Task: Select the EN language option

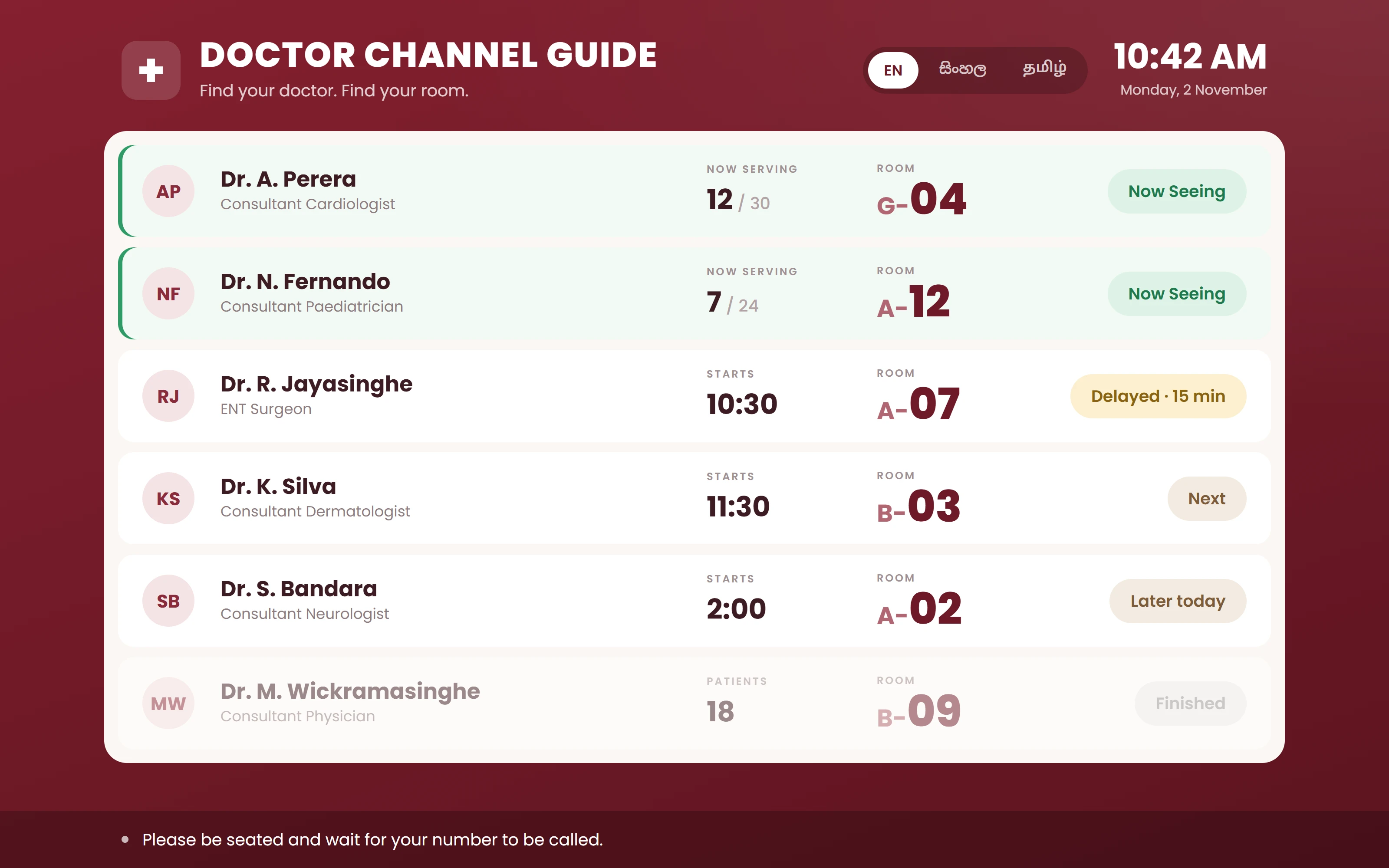Action: (892, 70)
